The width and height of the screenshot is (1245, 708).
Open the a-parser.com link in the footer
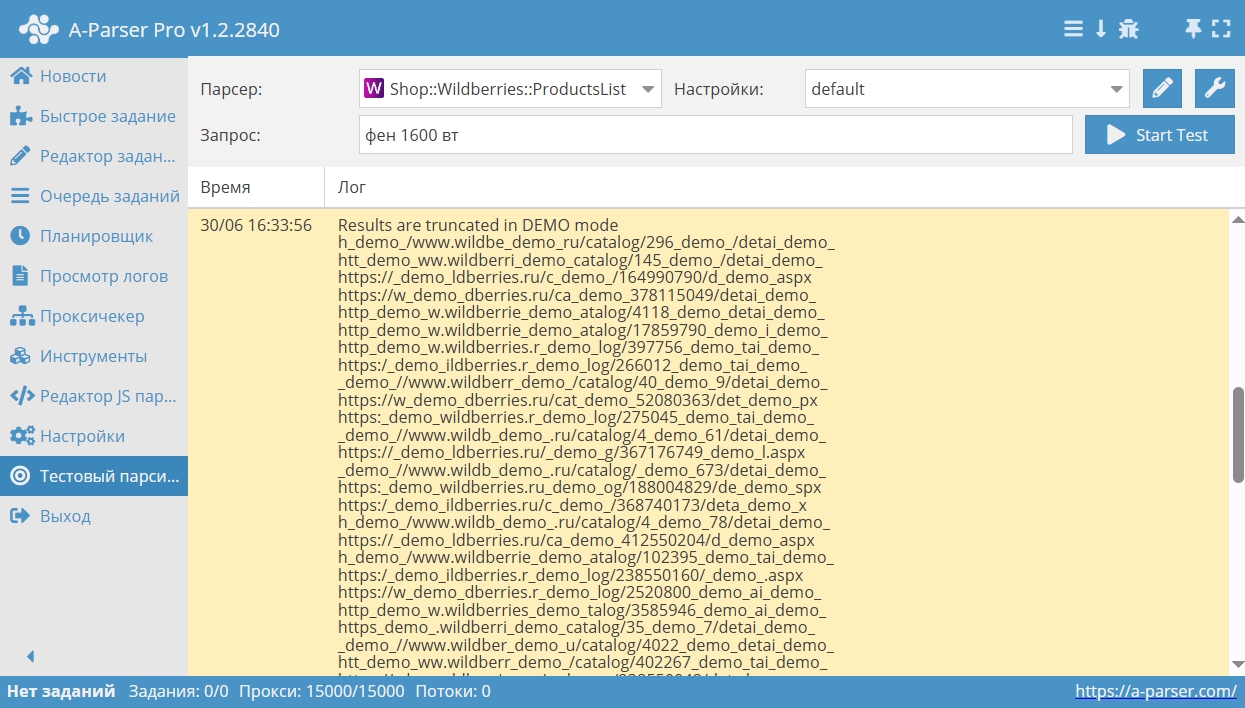1157,691
